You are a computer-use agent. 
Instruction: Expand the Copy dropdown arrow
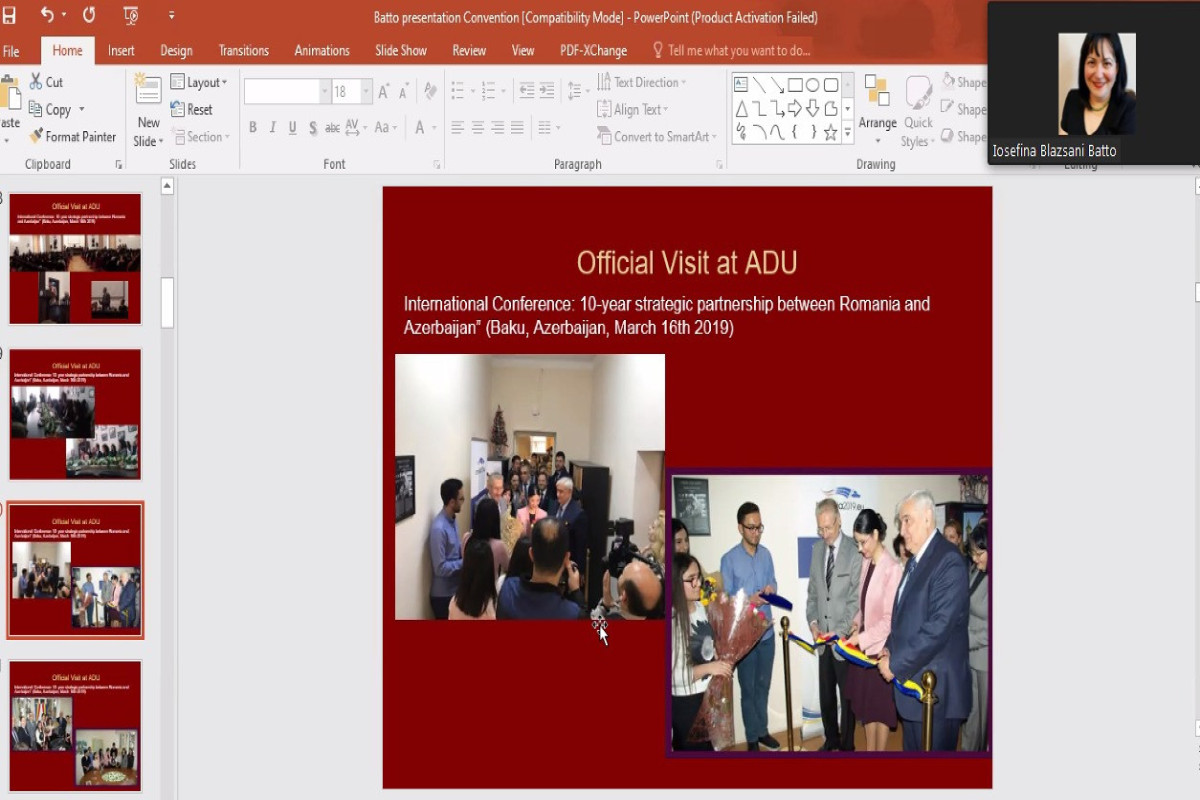[x=82, y=110]
